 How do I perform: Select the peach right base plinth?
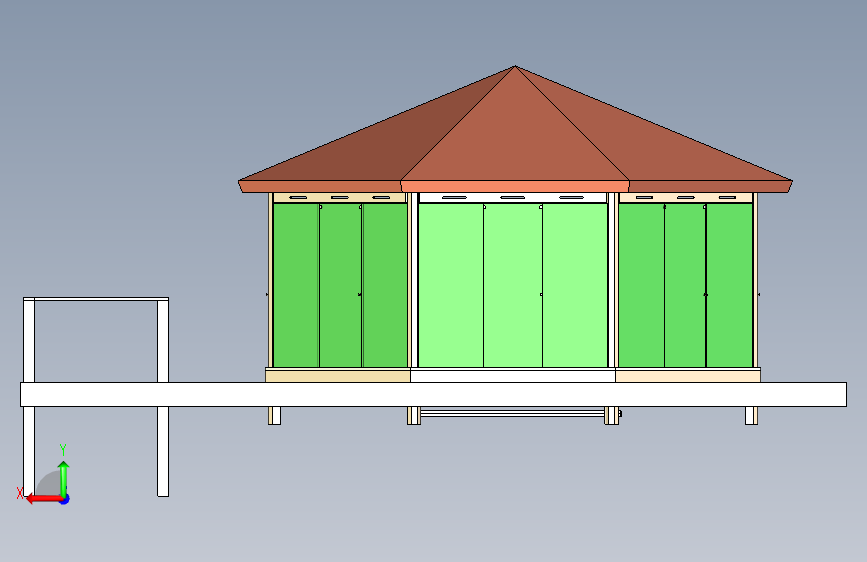pos(688,376)
